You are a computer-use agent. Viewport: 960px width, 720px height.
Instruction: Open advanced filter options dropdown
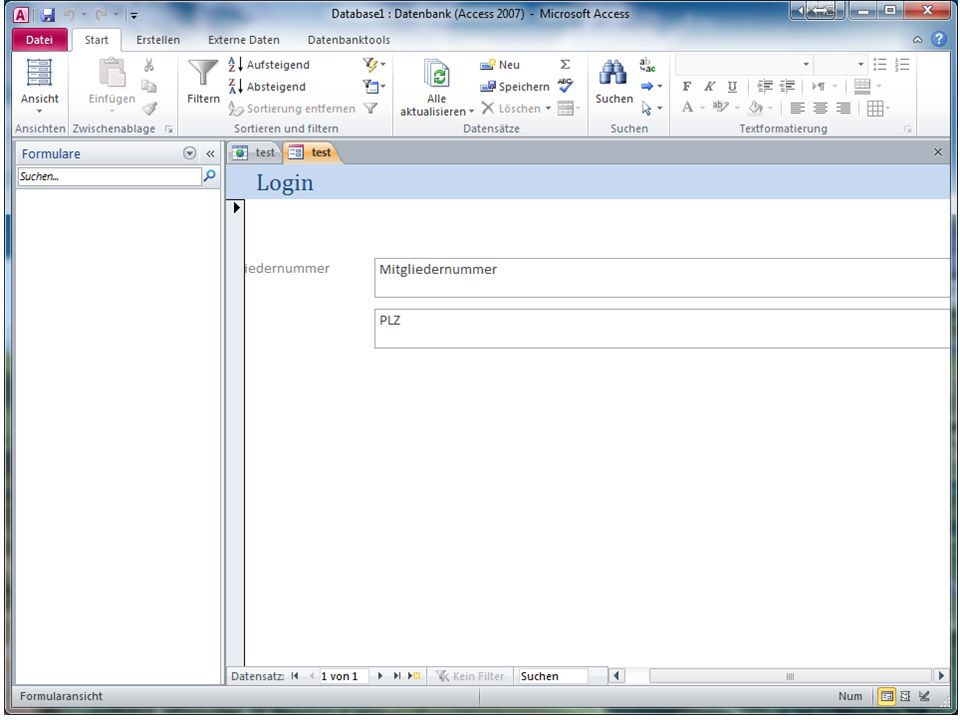coord(374,86)
